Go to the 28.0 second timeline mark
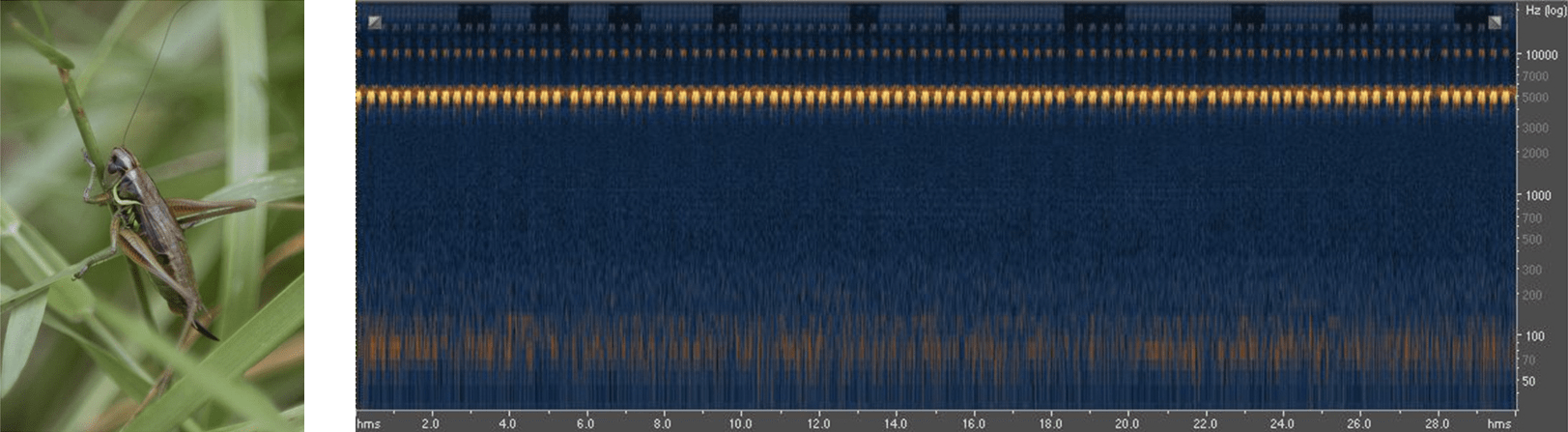The height and width of the screenshot is (432, 1568). pos(1437,423)
